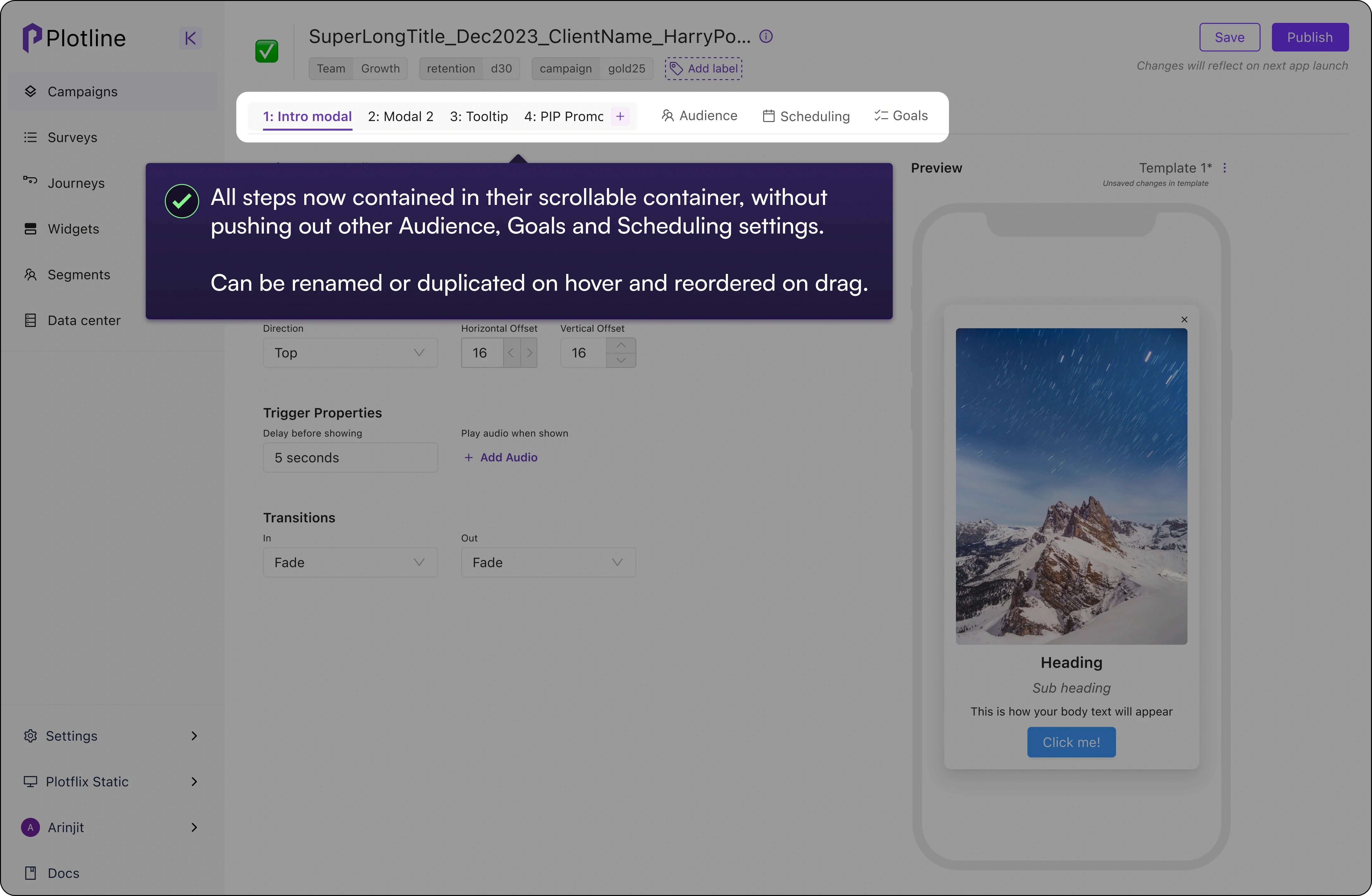Close the modal preview with X icon
The width and height of the screenshot is (1372, 896).
1184,319
